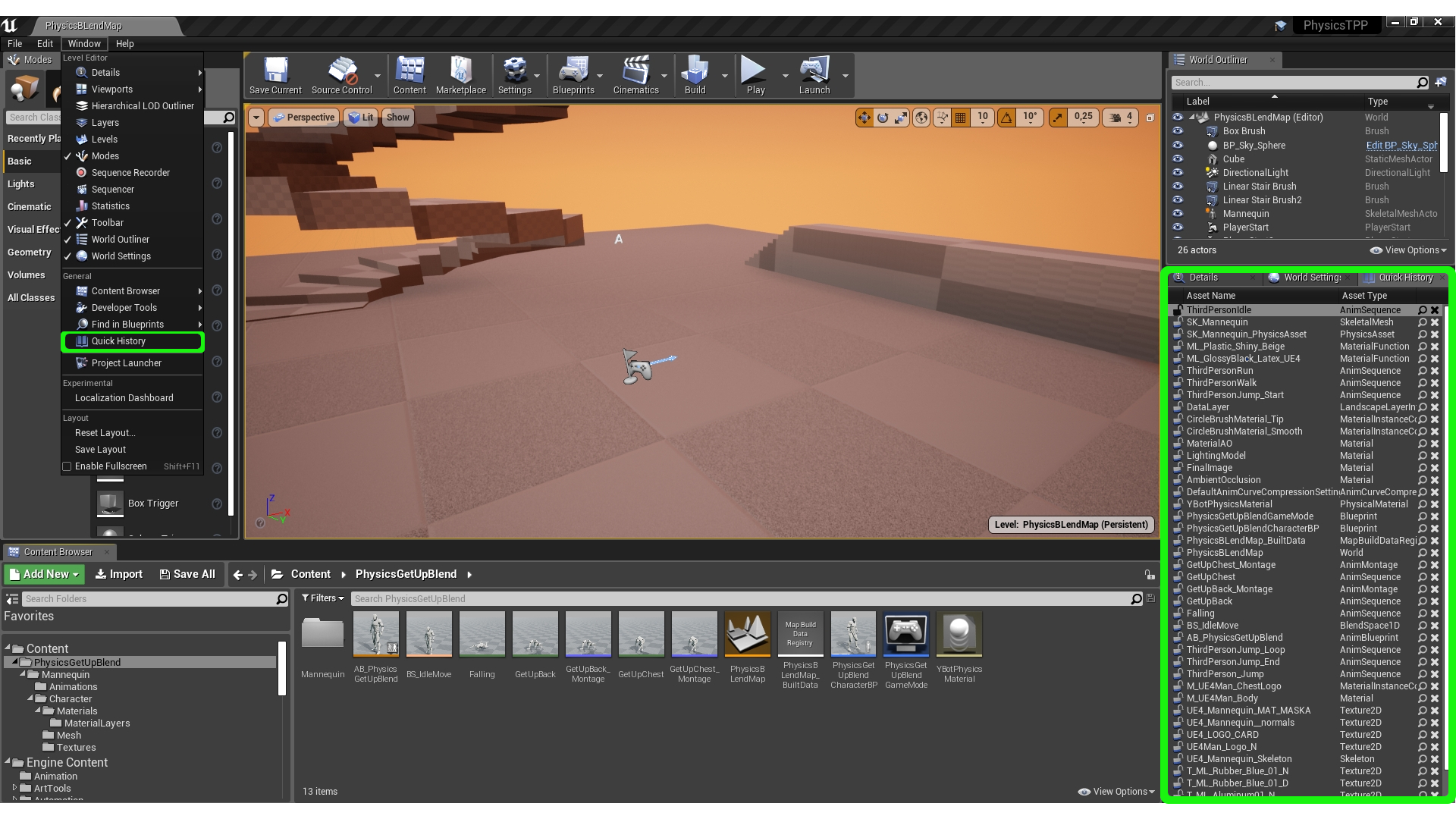Open Edit BP_Sky_Sphere link
Image resolution: width=1456 pixels, height=819 pixels.
point(1401,146)
